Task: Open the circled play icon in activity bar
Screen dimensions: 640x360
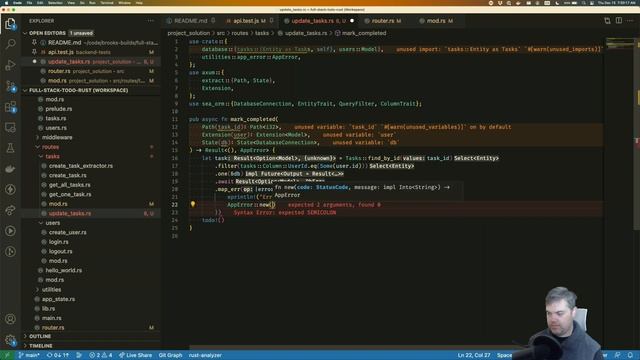Action: coord(10,231)
